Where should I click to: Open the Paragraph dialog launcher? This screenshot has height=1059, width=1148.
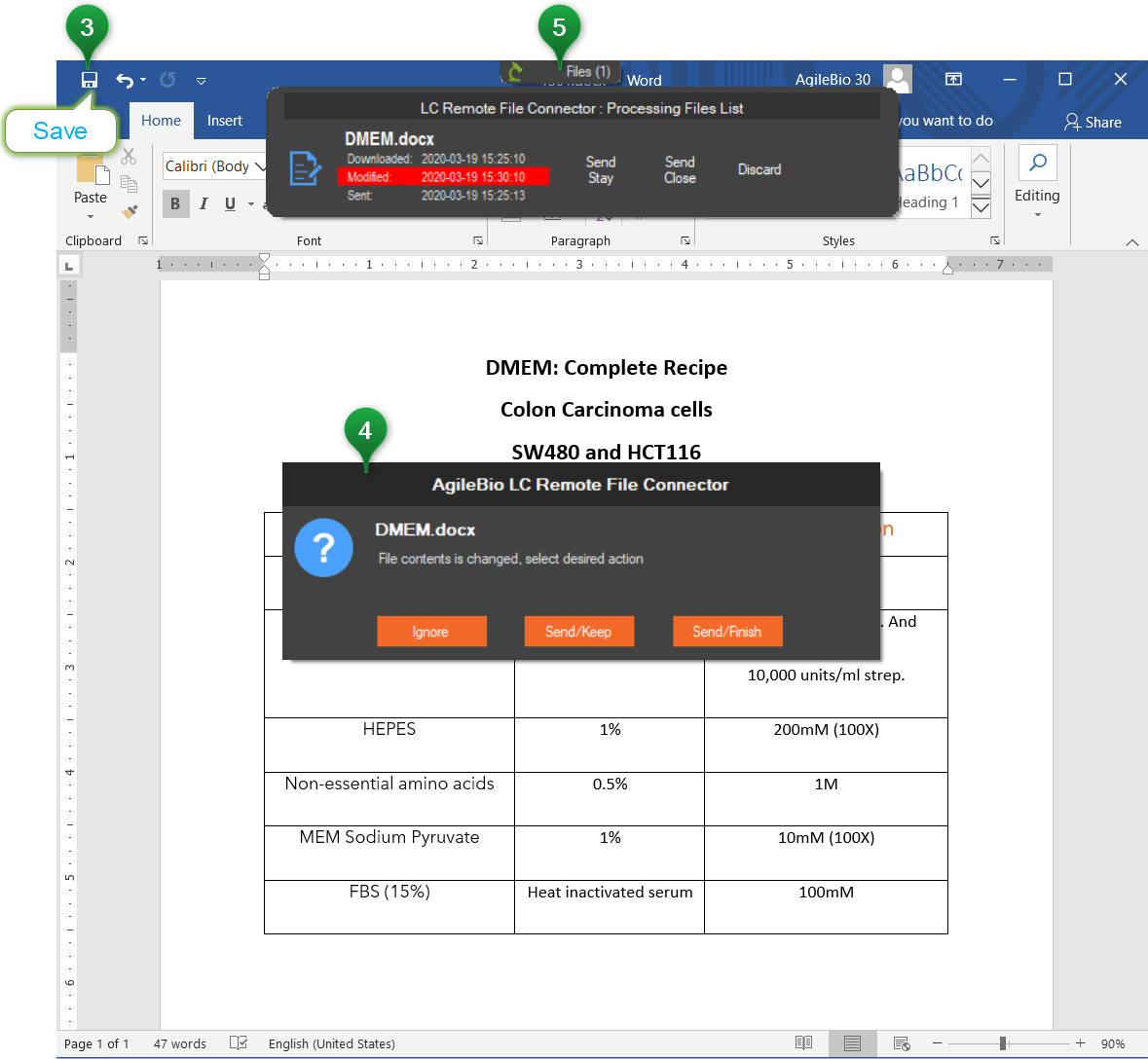coord(685,240)
